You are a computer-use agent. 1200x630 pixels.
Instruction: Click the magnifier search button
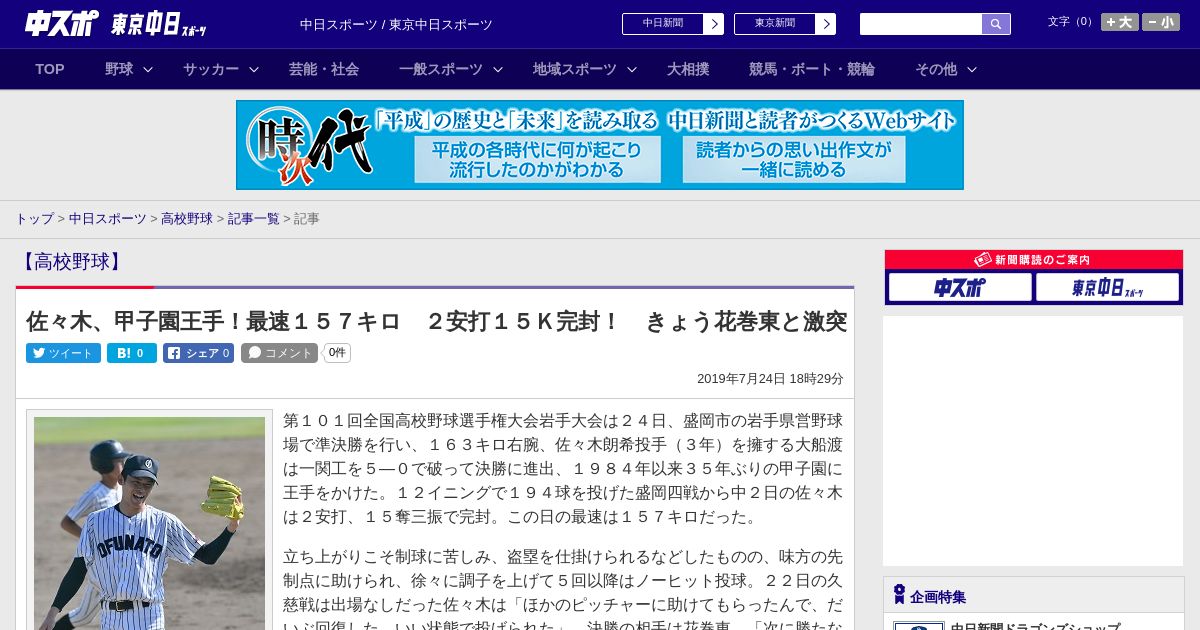(996, 24)
